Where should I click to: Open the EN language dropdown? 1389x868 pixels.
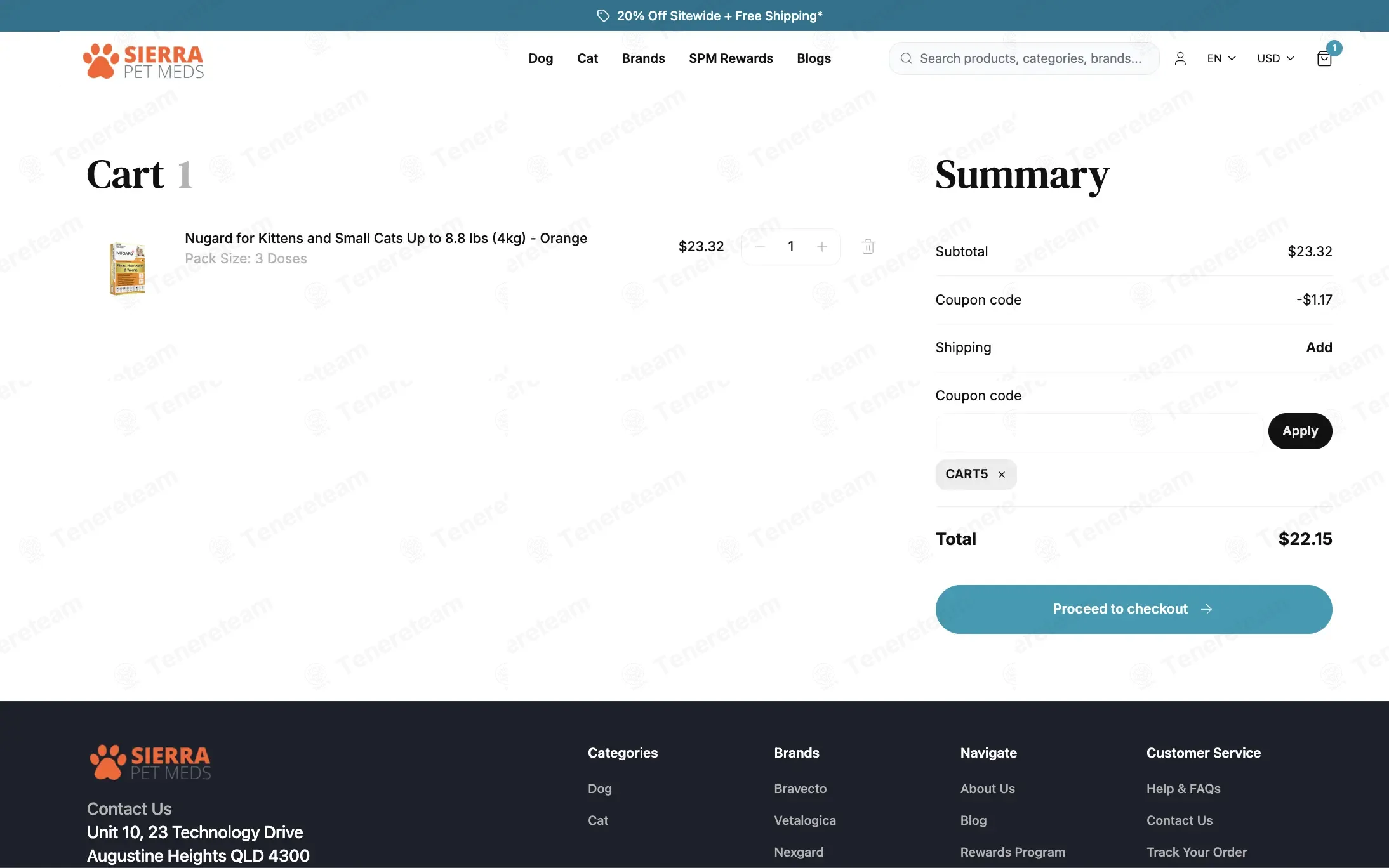(1221, 58)
